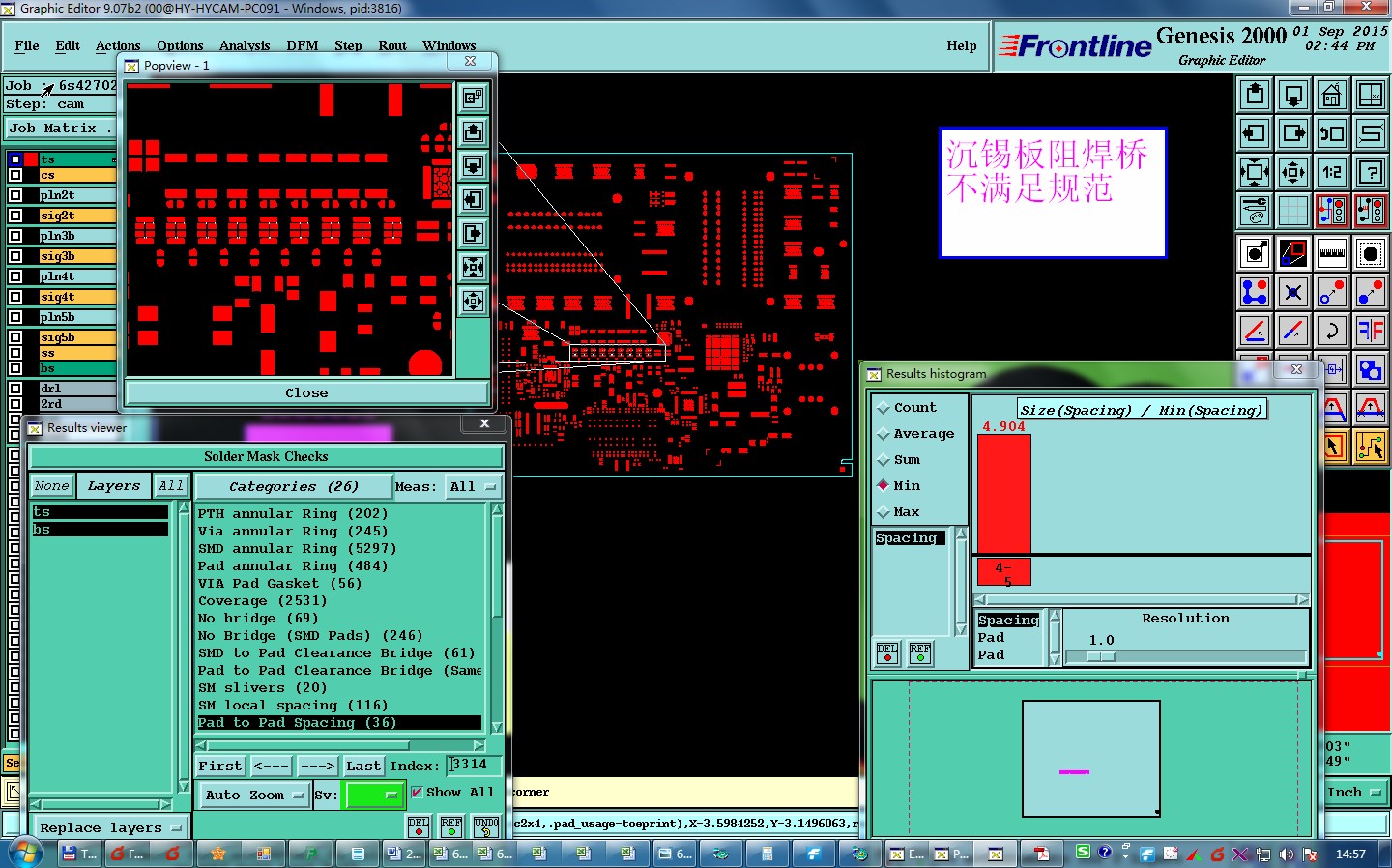This screenshot has width=1392, height=868.
Task: Click the blue connected dots net icon
Action: [x=1255, y=292]
